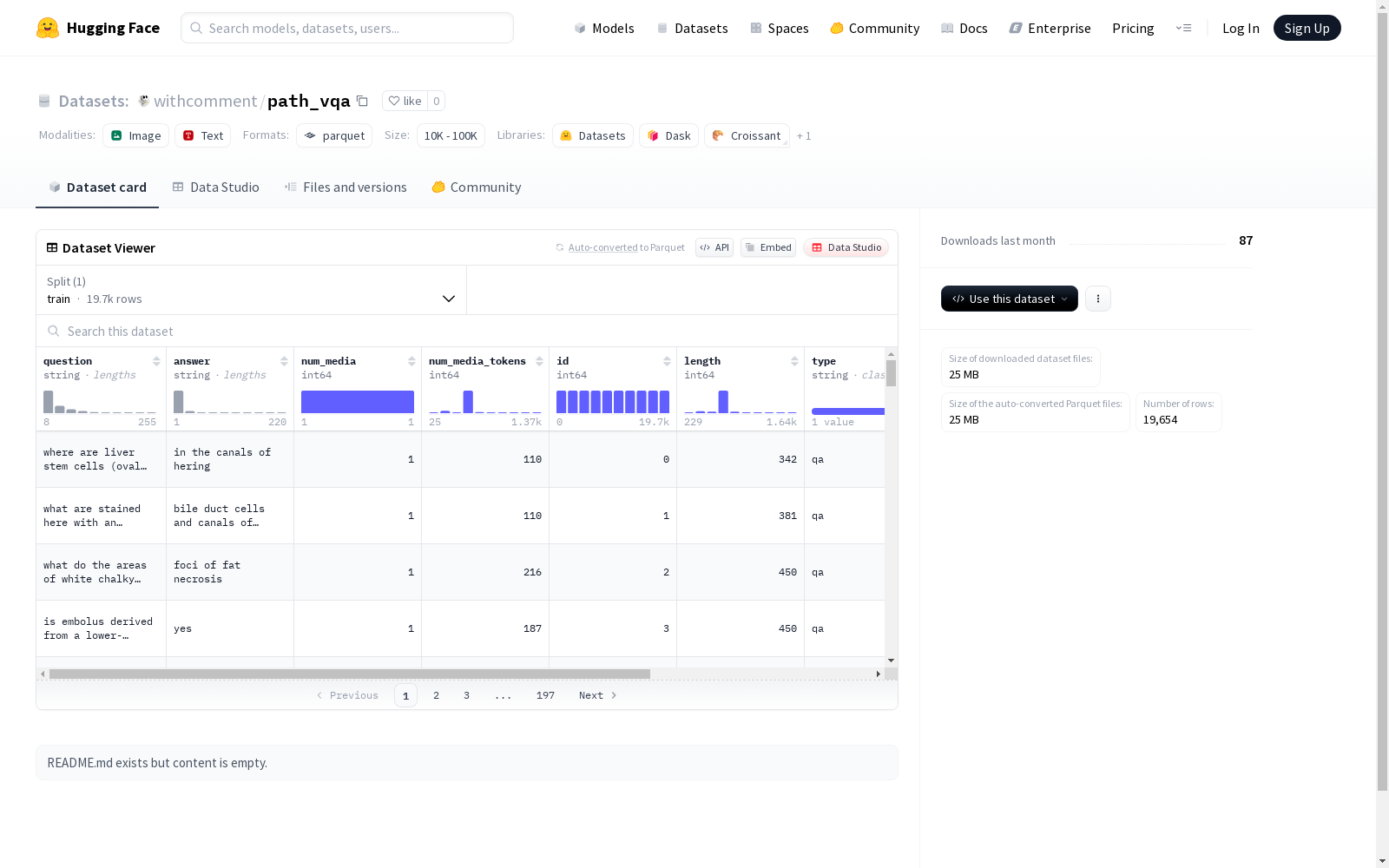Open the Enterprise menu item

pos(1050,28)
